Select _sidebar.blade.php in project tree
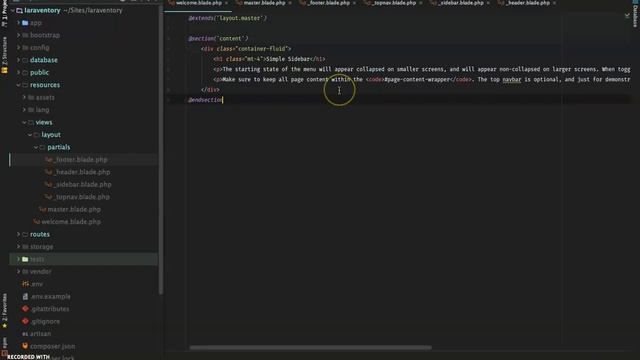The image size is (640, 360). tap(83, 184)
